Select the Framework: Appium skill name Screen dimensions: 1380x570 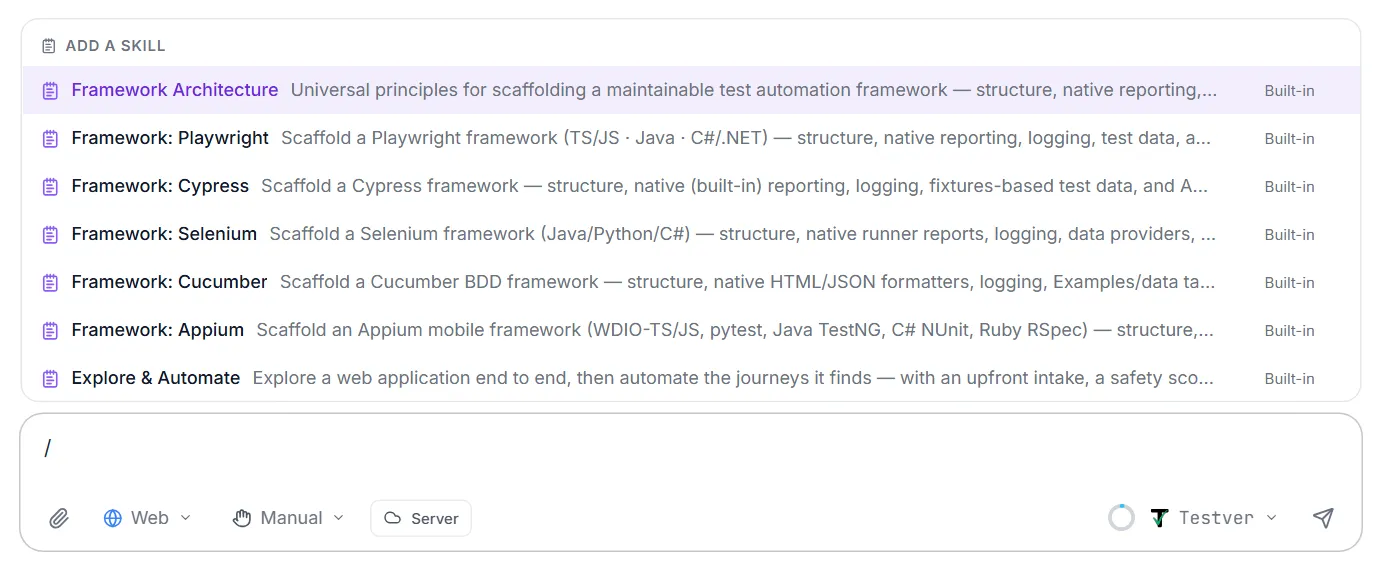click(x=158, y=330)
